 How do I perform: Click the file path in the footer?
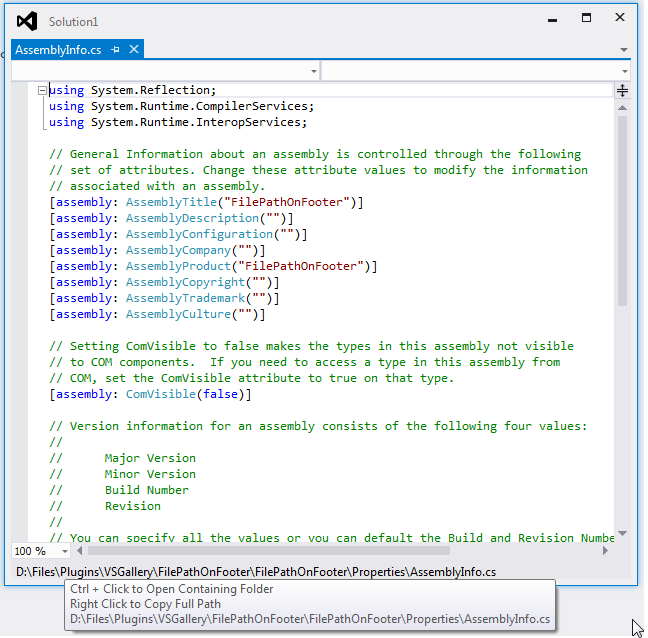256,572
